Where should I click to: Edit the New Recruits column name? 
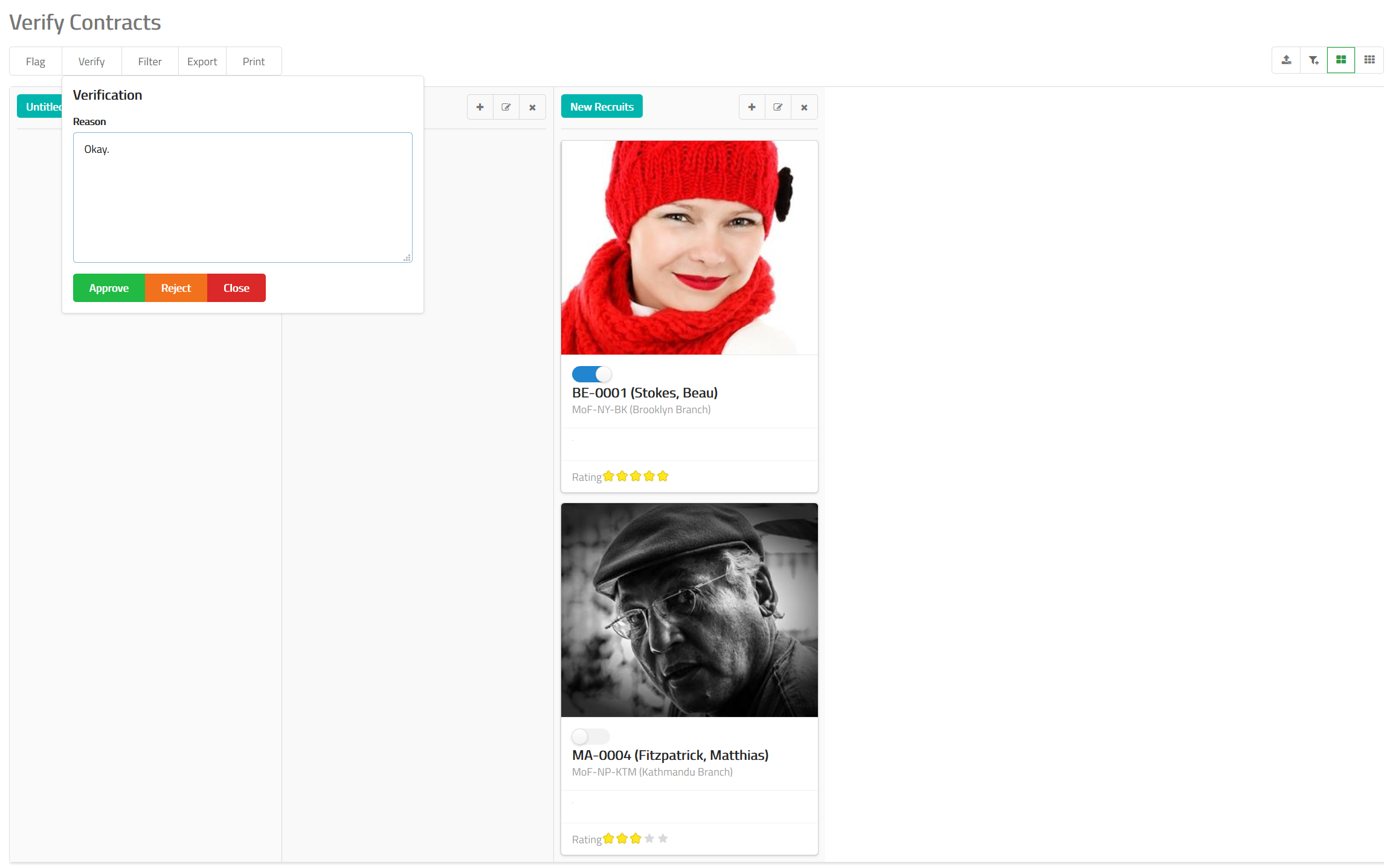(x=778, y=107)
